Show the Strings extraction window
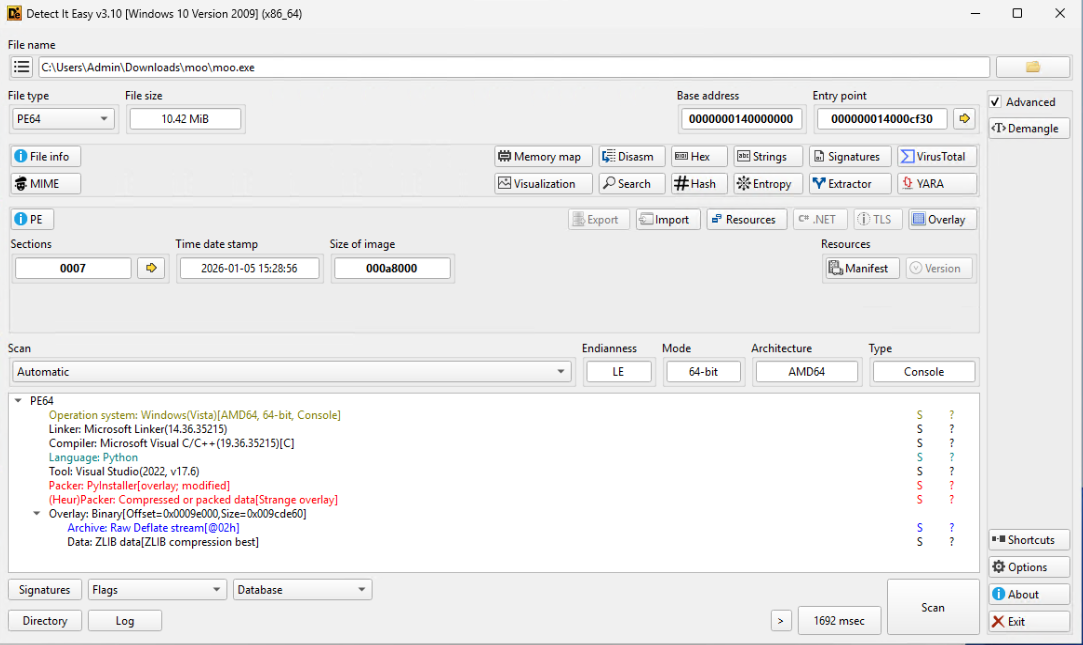This screenshot has width=1083, height=645. 761,157
